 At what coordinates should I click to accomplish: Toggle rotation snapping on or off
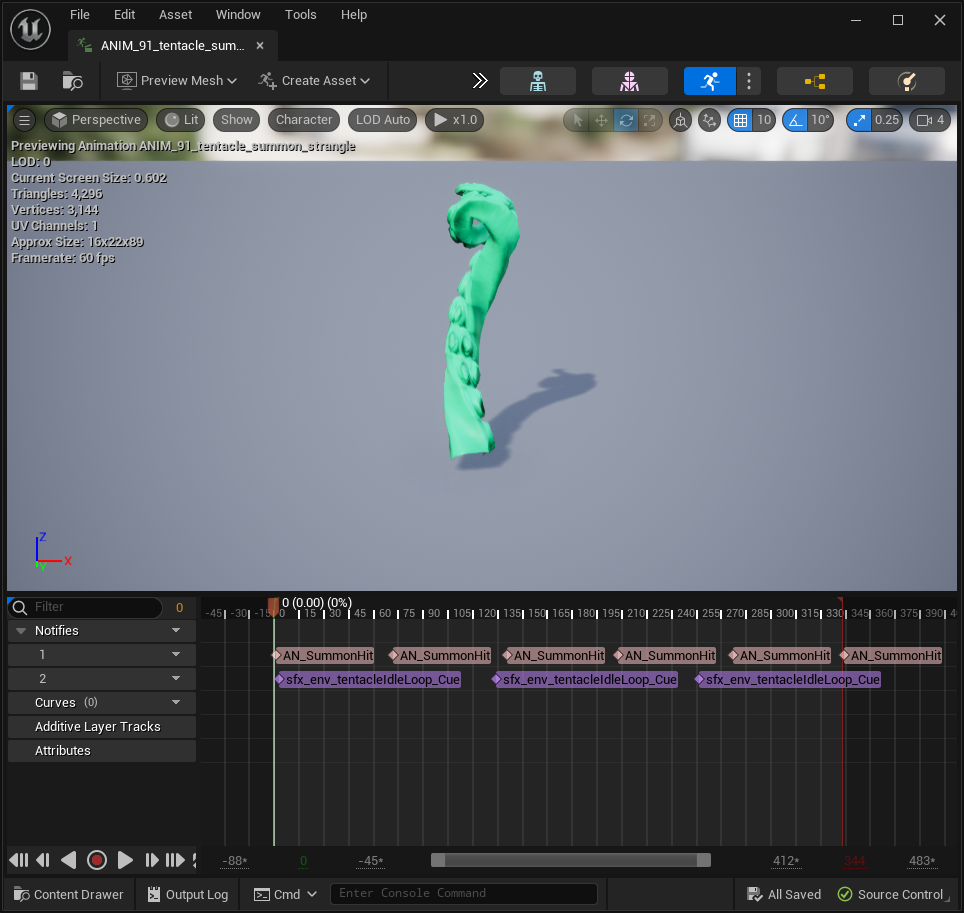tap(796, 121)
